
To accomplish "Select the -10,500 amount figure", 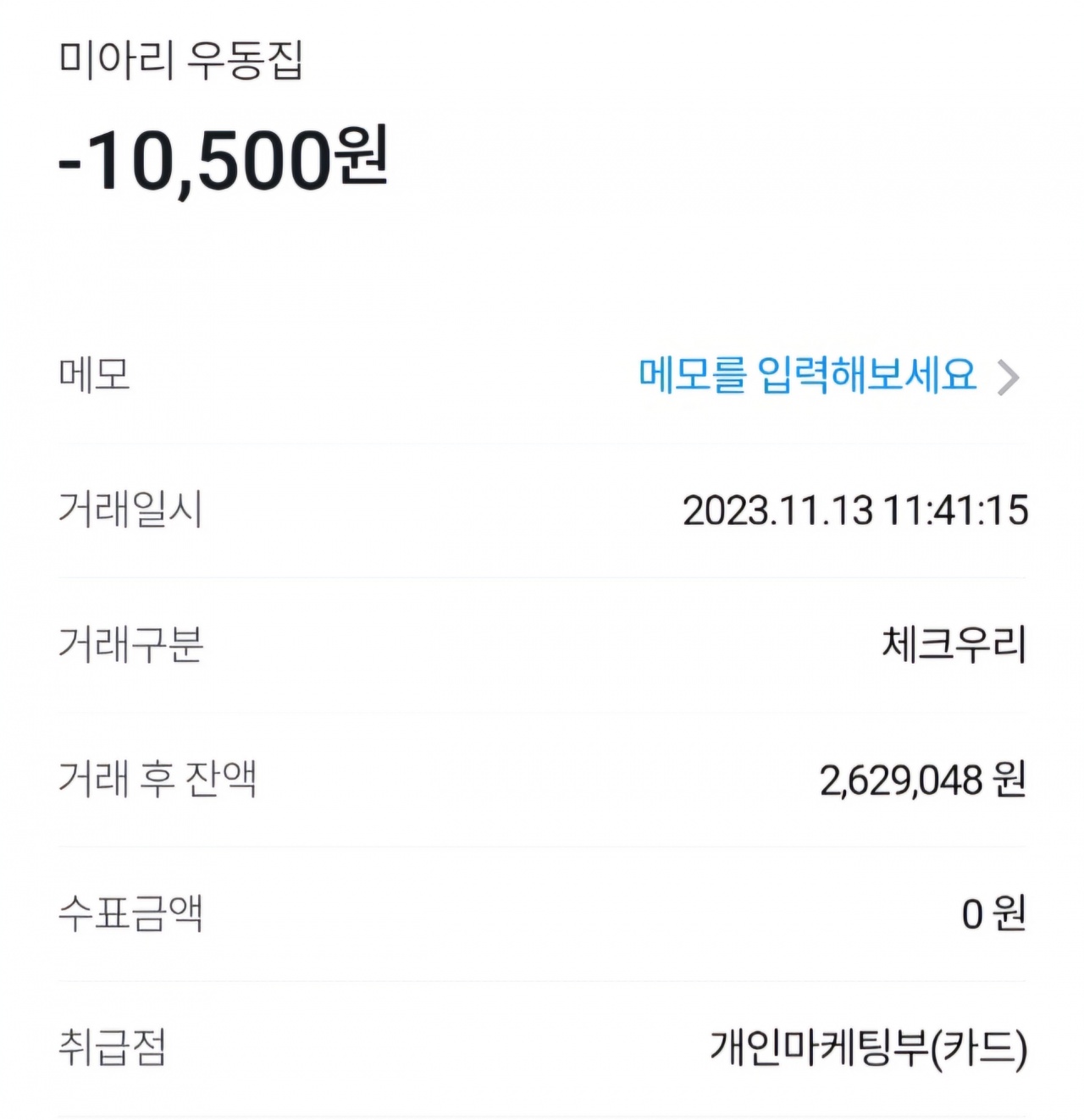I will point(193,161).
